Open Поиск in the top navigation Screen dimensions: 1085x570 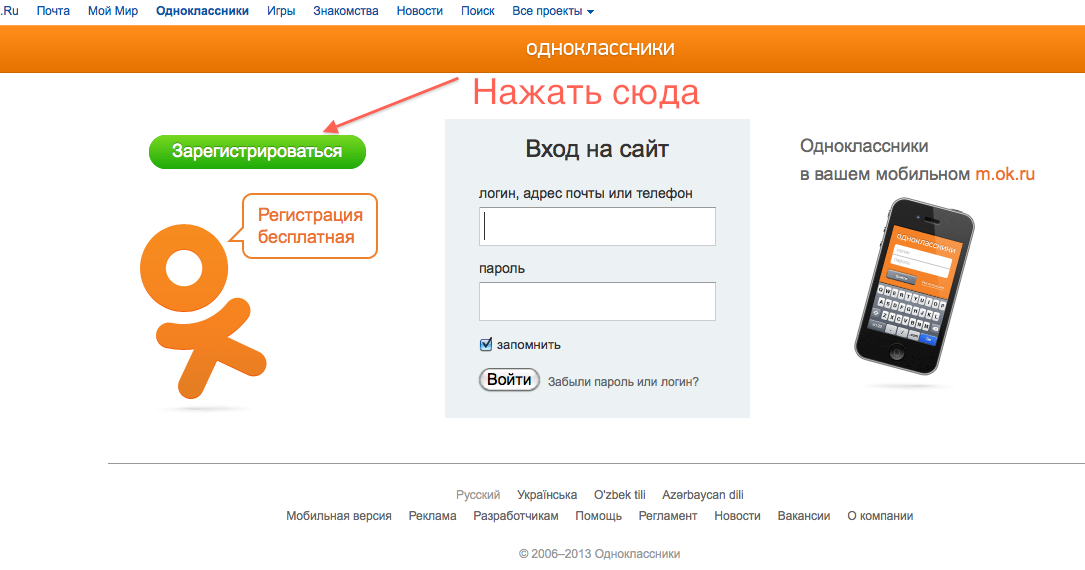click(477, 11)
